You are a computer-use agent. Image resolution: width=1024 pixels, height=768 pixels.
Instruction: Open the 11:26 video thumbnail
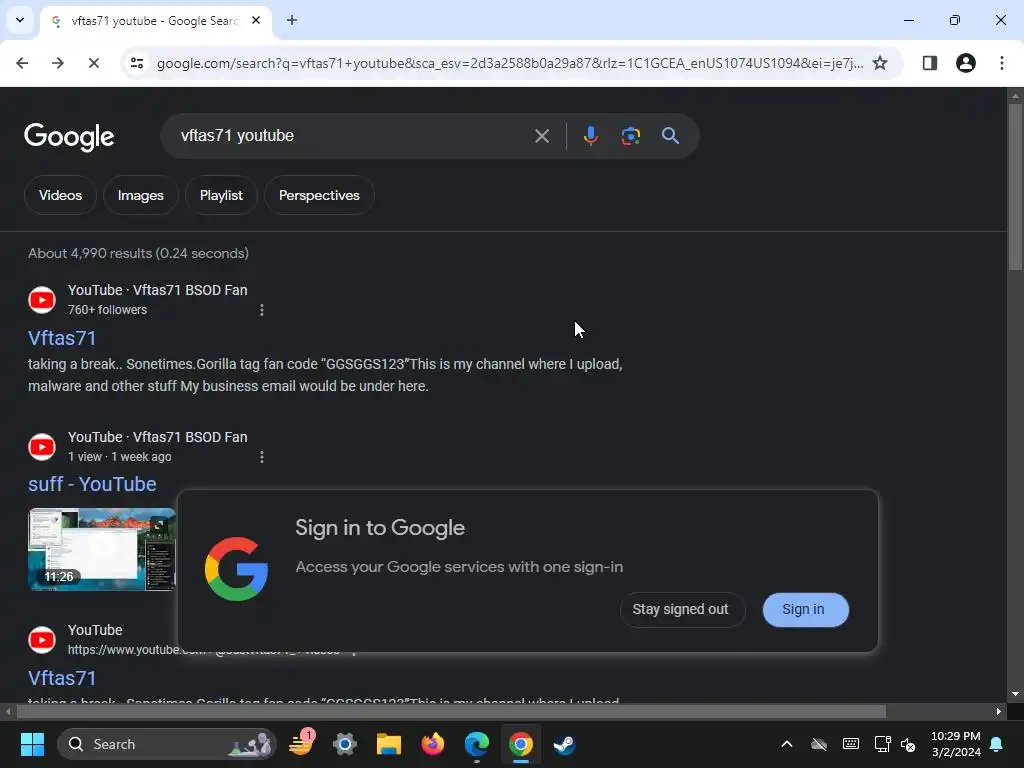pyautogui.click(x=102, y=549)
